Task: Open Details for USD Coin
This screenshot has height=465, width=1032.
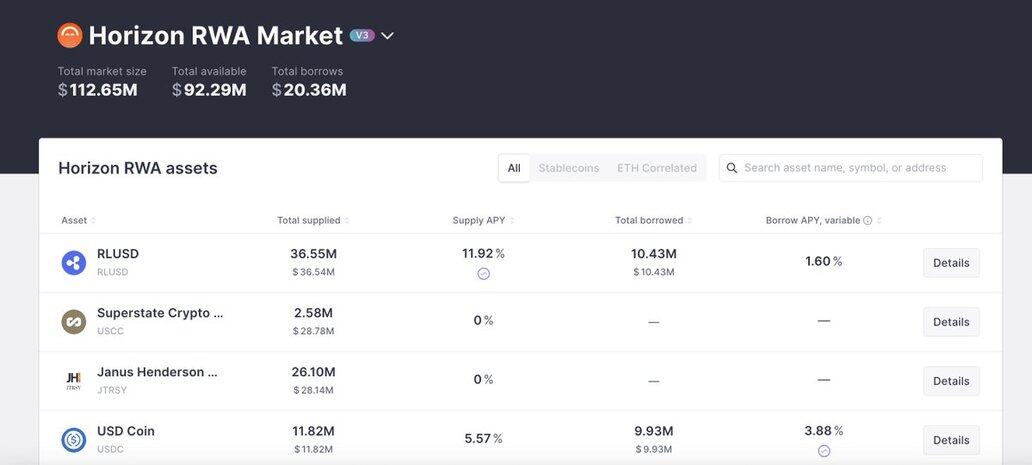Action: pyautogui.click(x=951, y=440)
